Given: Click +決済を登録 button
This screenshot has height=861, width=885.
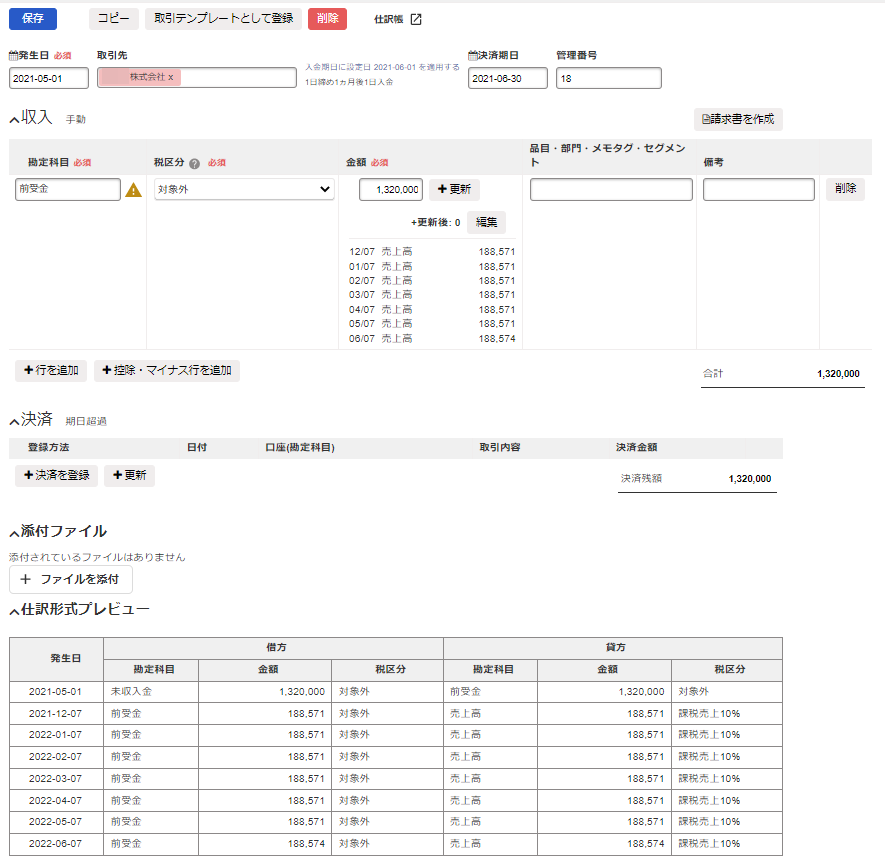Looking at the screenshot, I should (x=56, y=475).
